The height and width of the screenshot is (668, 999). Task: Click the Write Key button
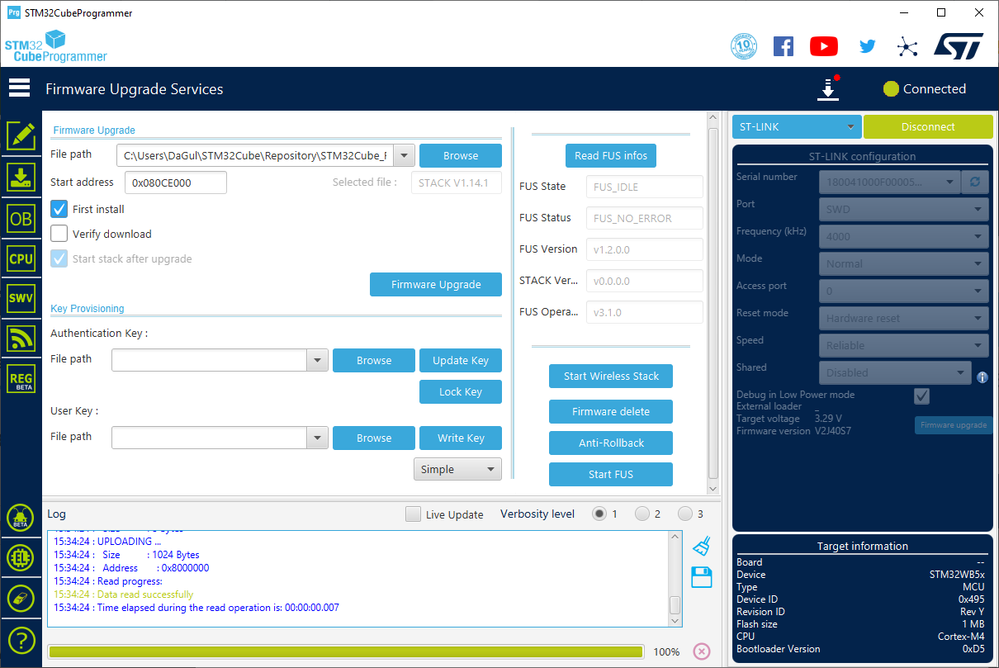[x=460, y=438]
